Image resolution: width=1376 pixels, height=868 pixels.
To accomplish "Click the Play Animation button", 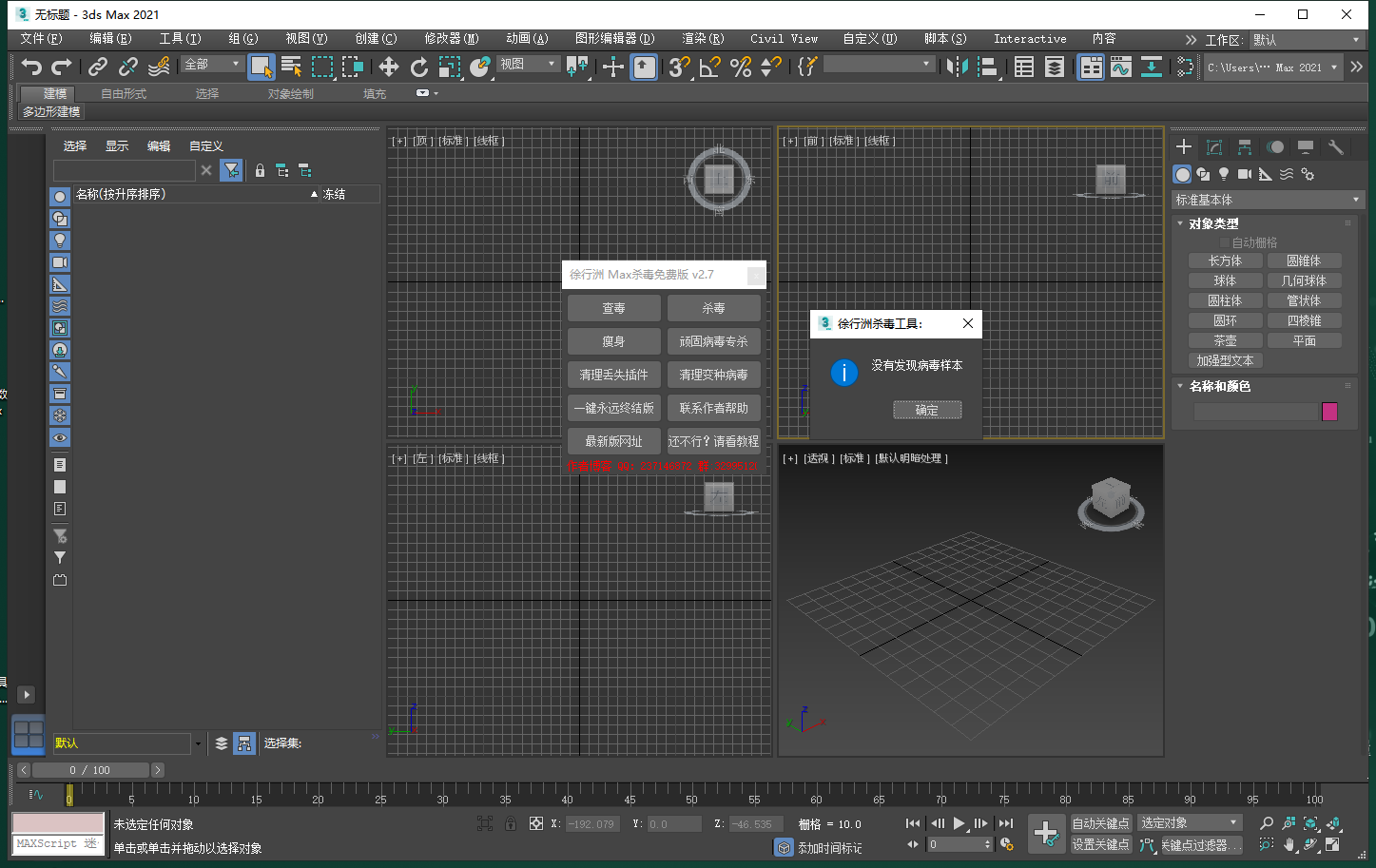I will click(959, 823).
